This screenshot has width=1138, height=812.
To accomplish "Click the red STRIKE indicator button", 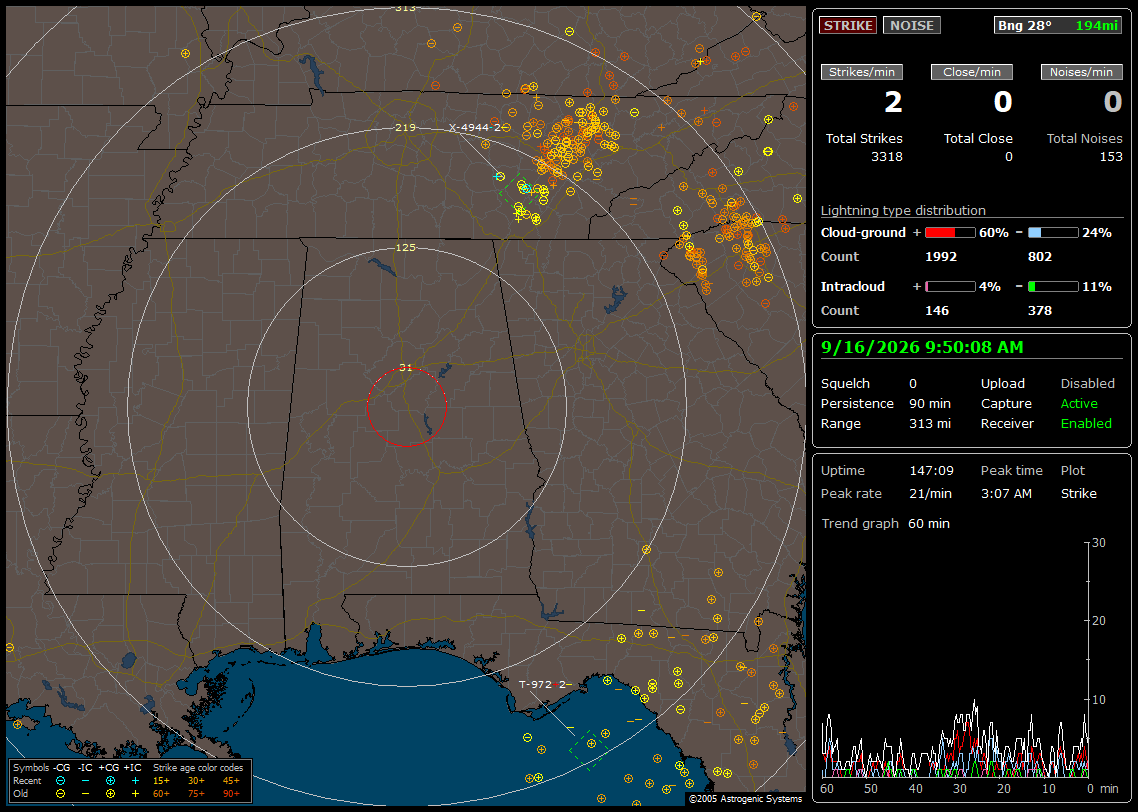I will [x=848, y=25].
